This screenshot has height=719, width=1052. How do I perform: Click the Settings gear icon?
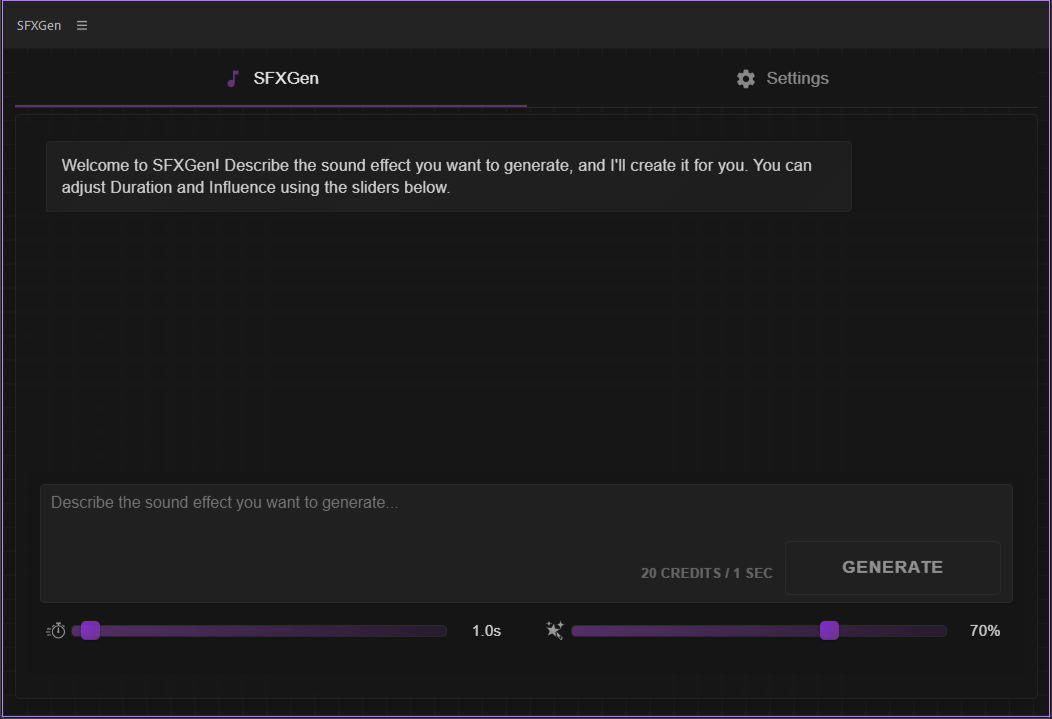(746, 79)
